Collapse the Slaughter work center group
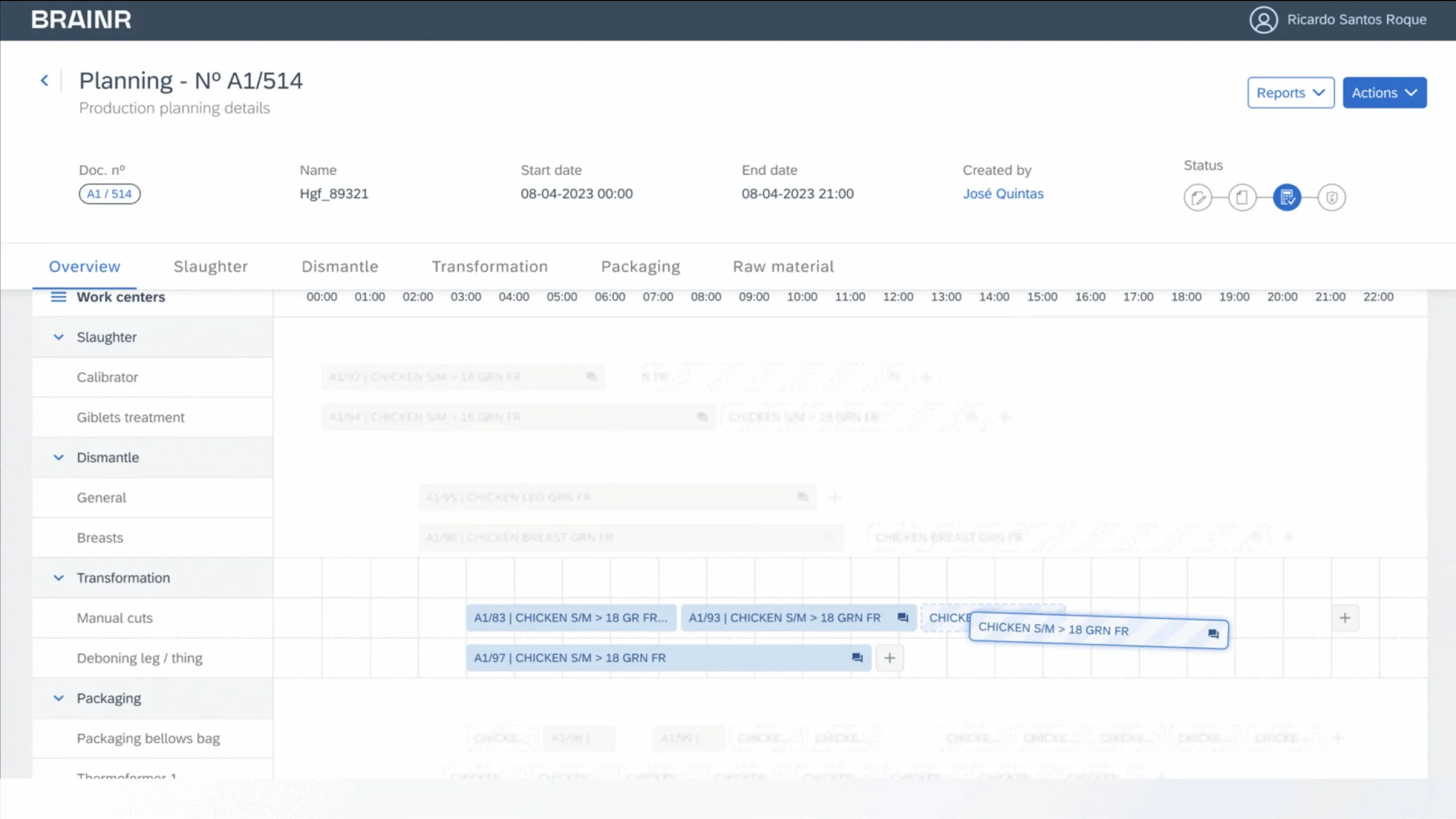 [59, 337]
